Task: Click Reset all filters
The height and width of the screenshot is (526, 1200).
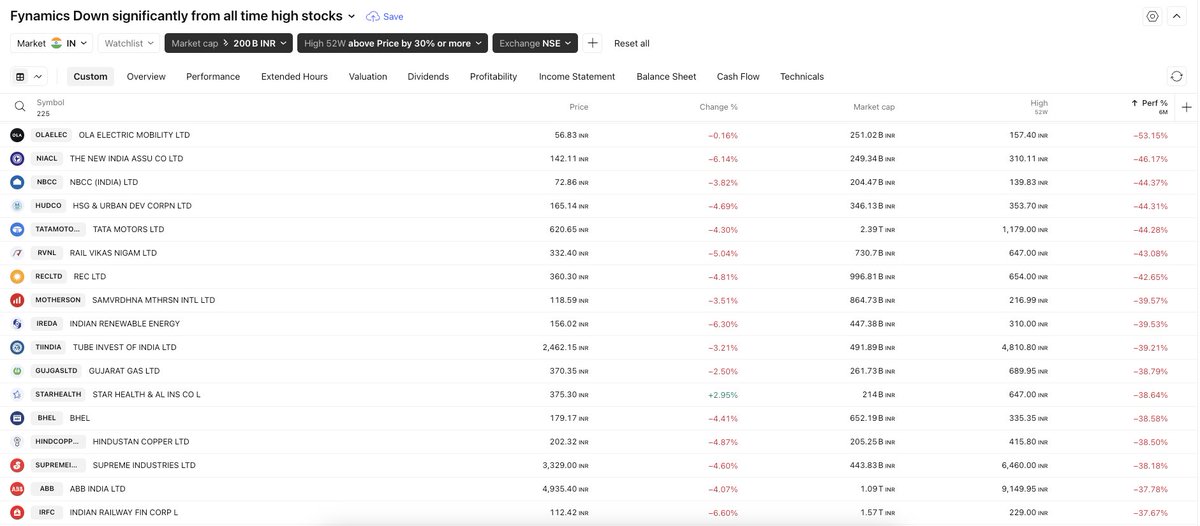Action: pos(632,43)
